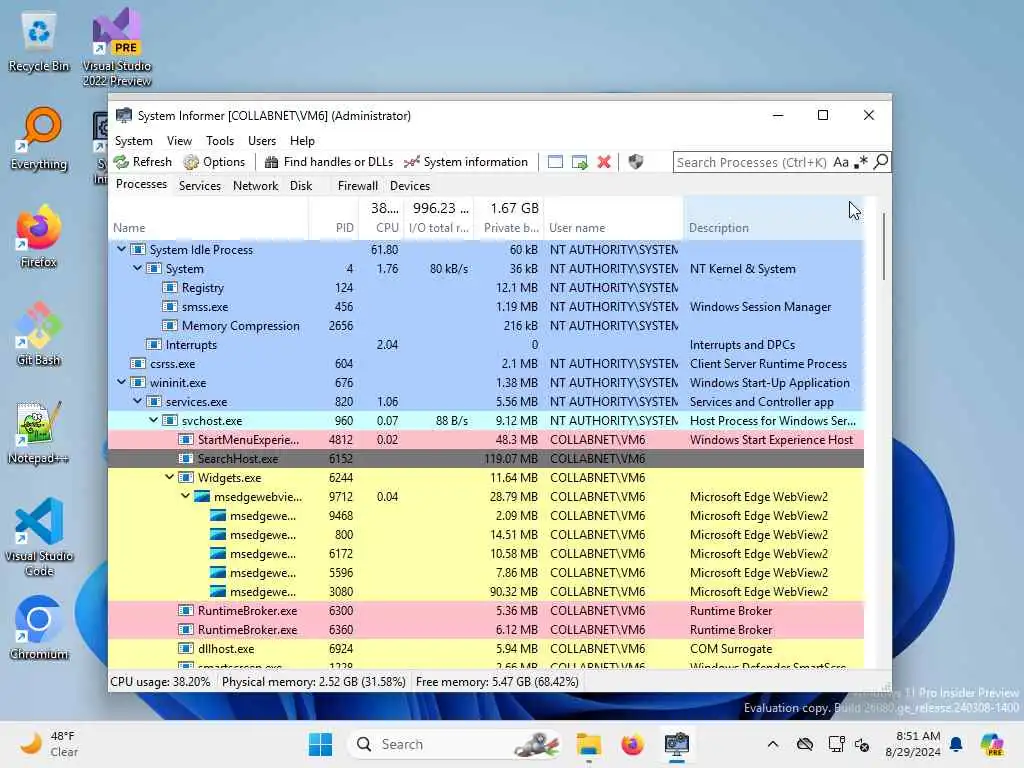
Task: Click the find window and thread icon
Action: click(579, 162)
